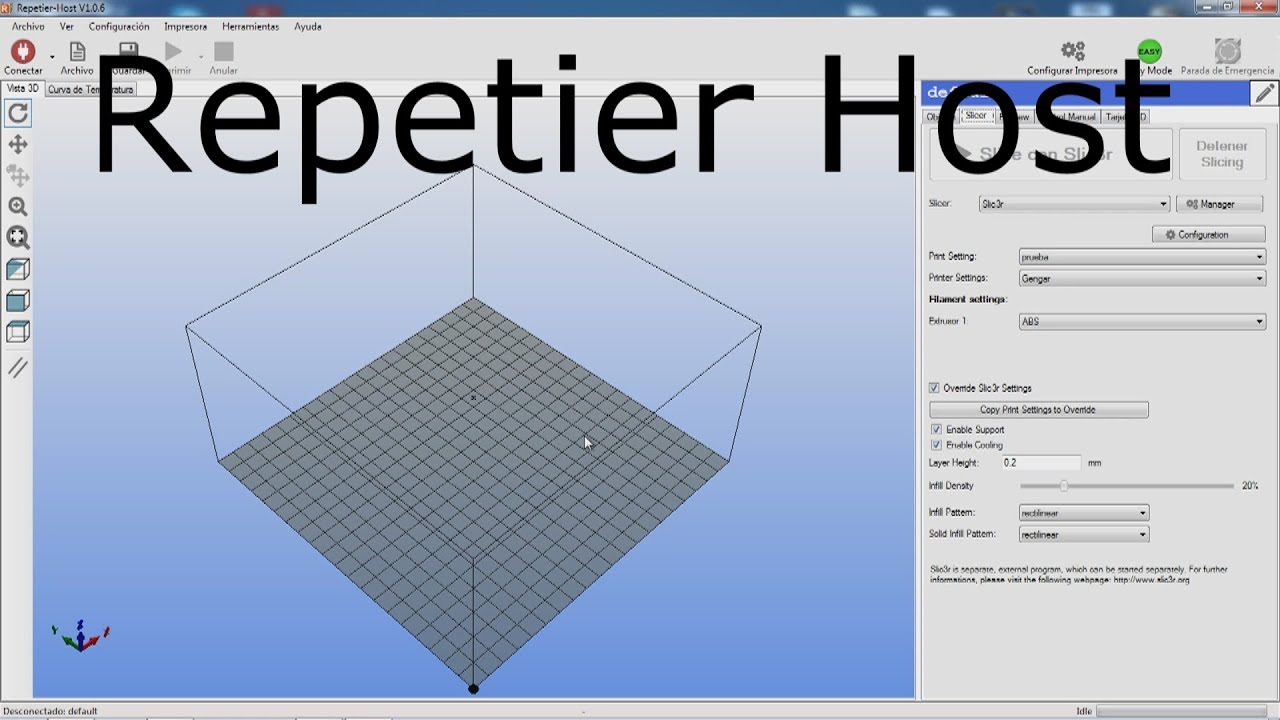
Task: Toggle parallel projection diagonal lines icon
Action: tap(18, 368)
